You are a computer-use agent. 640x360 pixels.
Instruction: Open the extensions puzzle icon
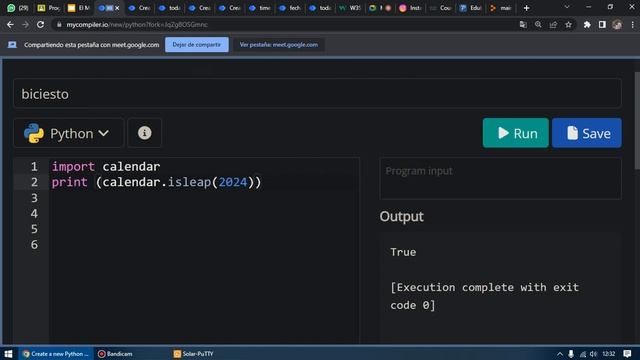tap(587, 24)
